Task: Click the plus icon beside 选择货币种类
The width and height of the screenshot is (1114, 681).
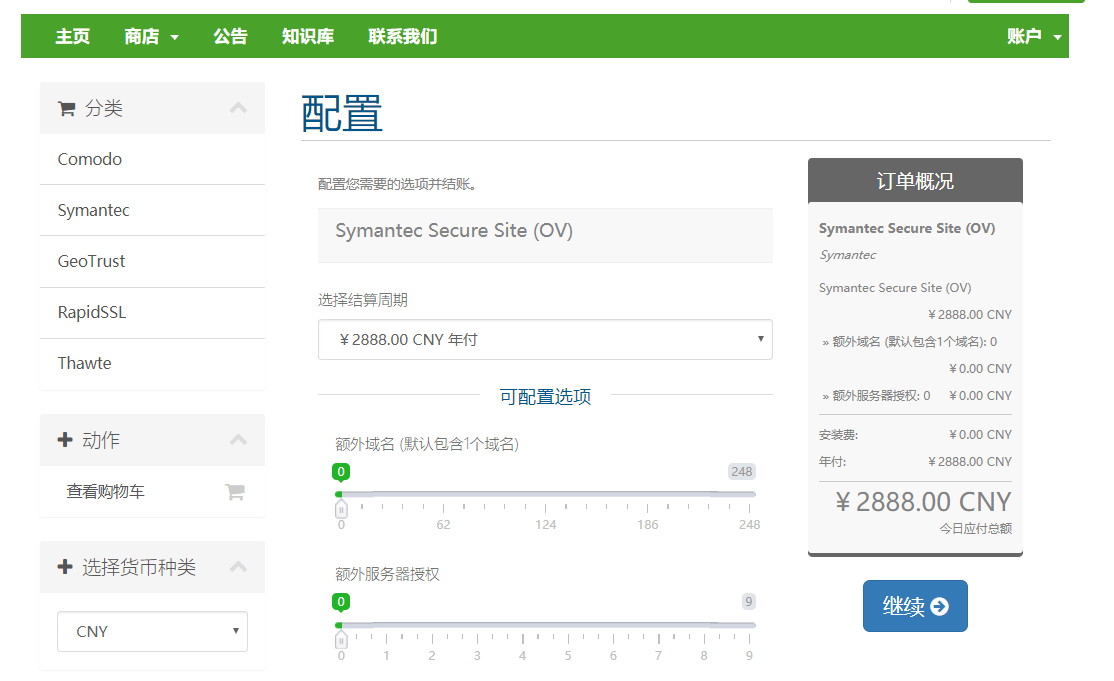Action: 66,567
